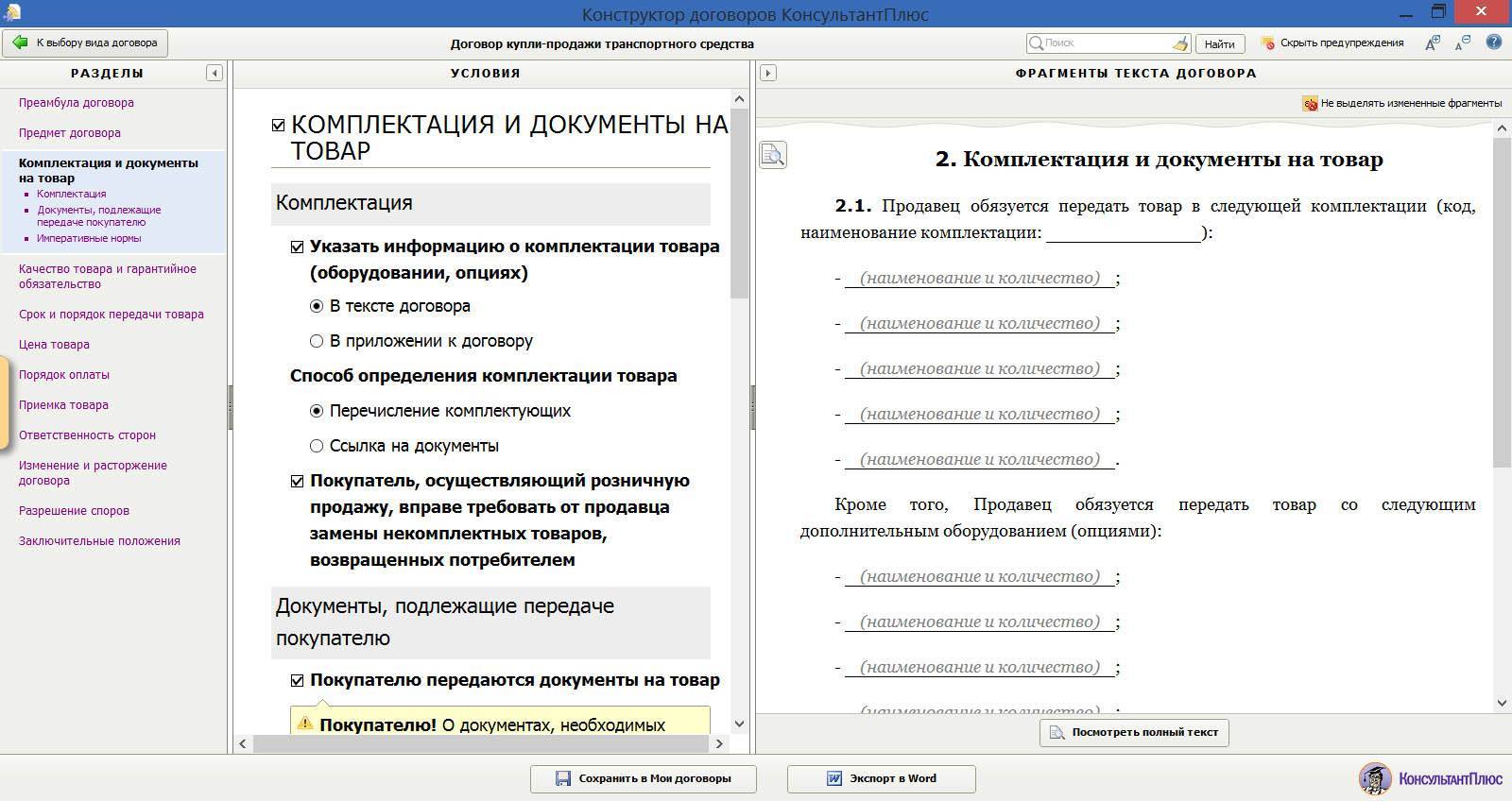Click the yellow warning triangle icon
Image resolution: width=1512 pixels, height=801 pixels.
tap(304, 724)
